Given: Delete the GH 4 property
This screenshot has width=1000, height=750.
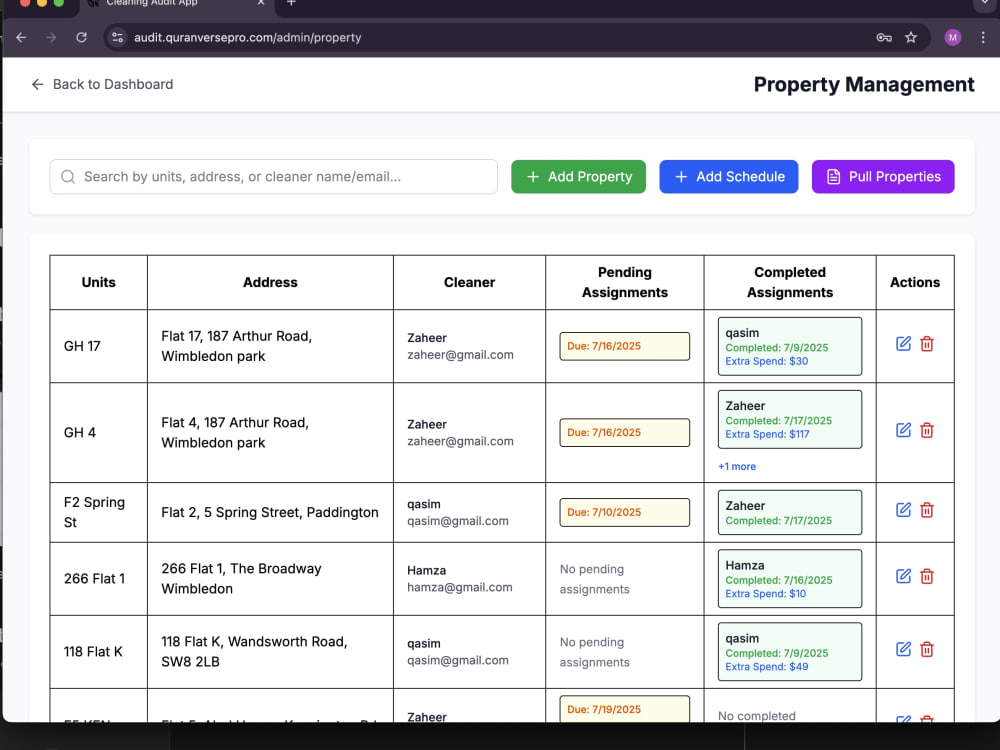Looking at the screenshot, I should (927, 430).
